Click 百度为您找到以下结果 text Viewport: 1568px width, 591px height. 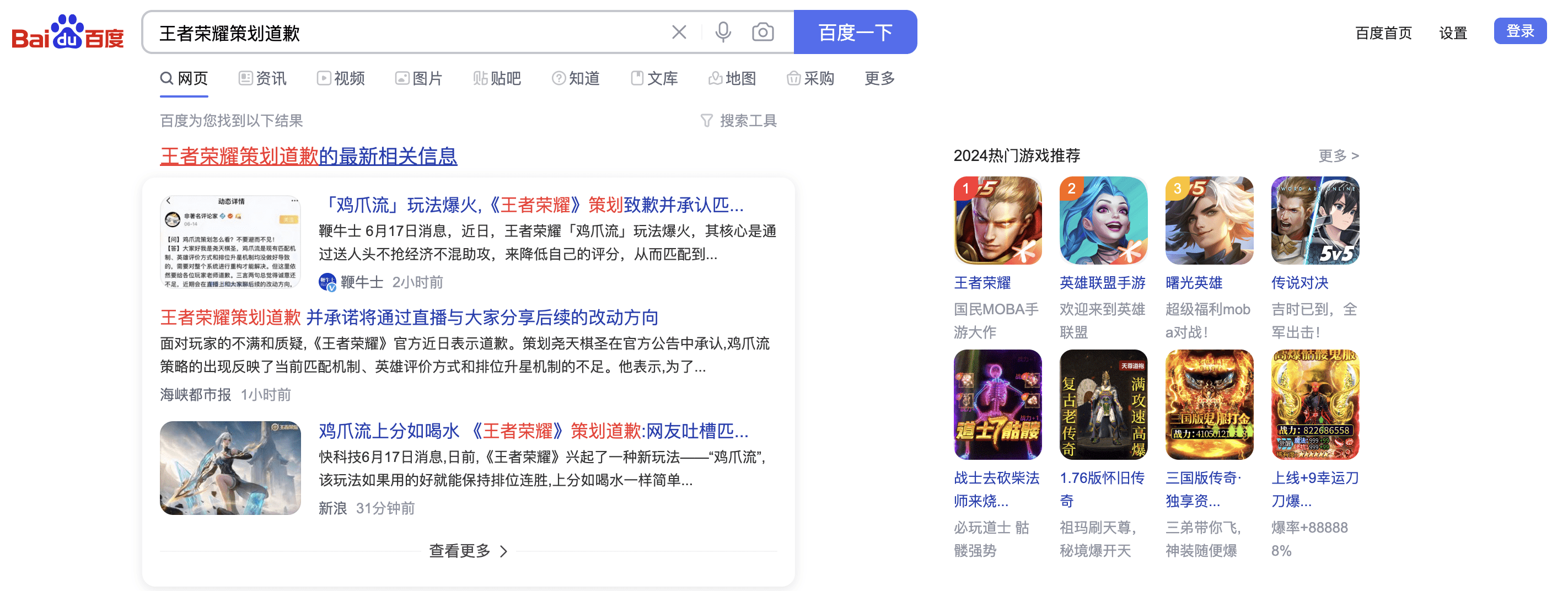[232, 121]
